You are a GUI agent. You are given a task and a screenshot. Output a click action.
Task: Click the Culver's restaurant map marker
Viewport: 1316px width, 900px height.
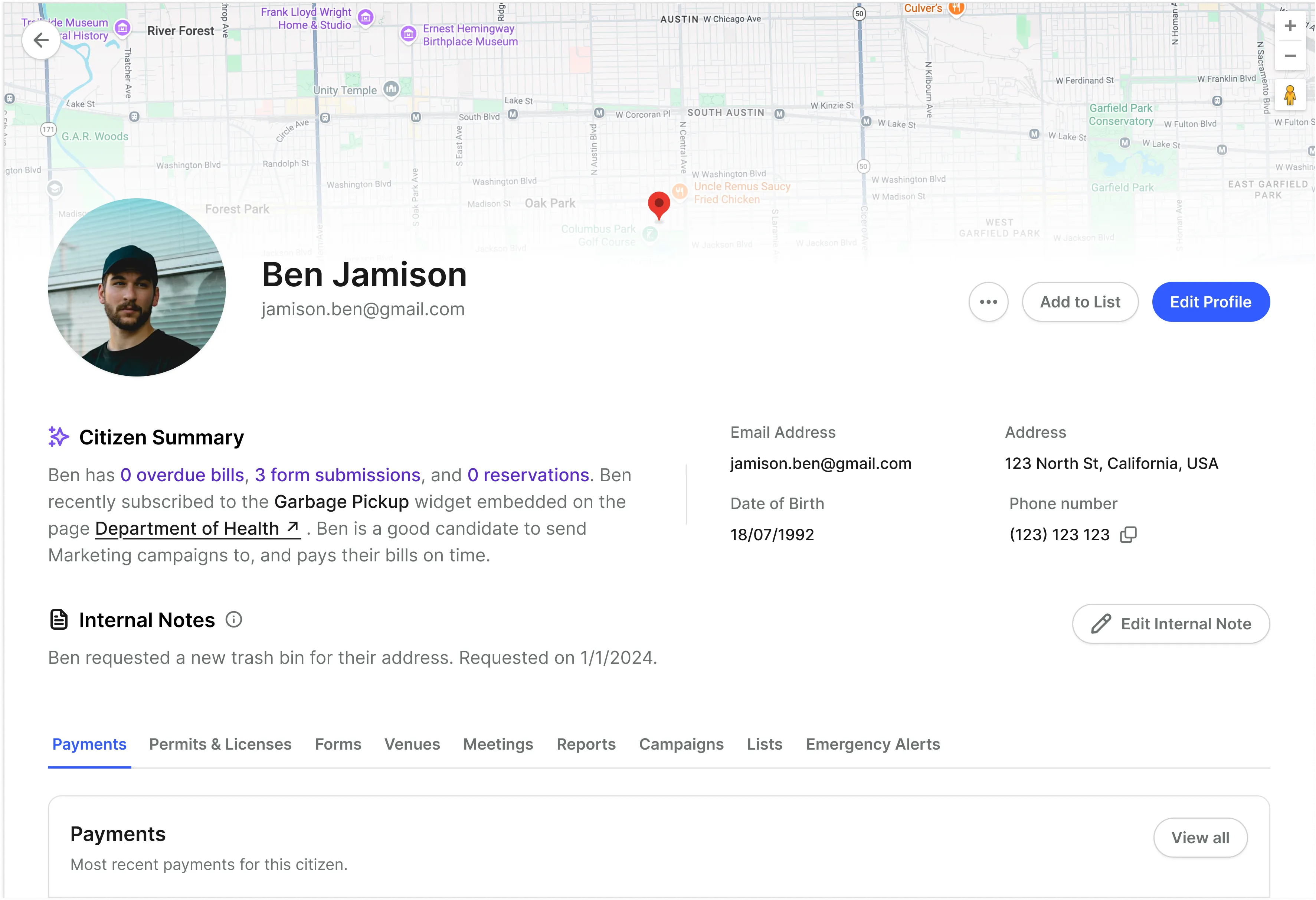(x=956, y=8)
